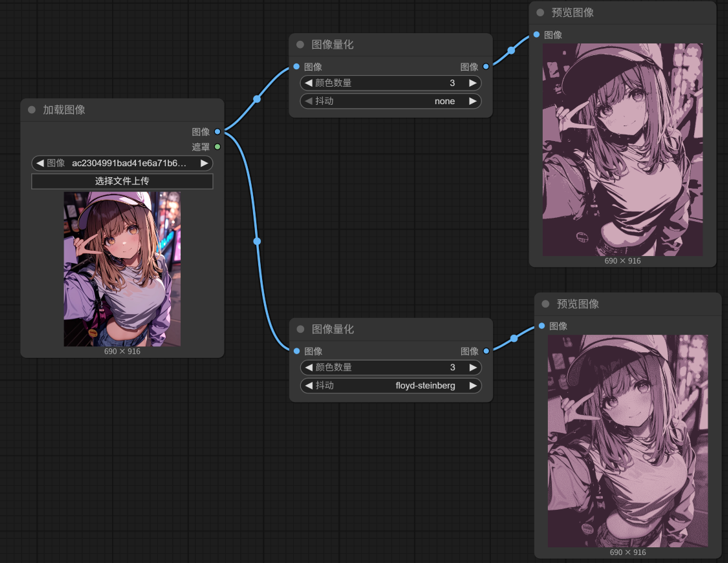Click the 图像 input port of upper 预览图像

pos(537,35)
